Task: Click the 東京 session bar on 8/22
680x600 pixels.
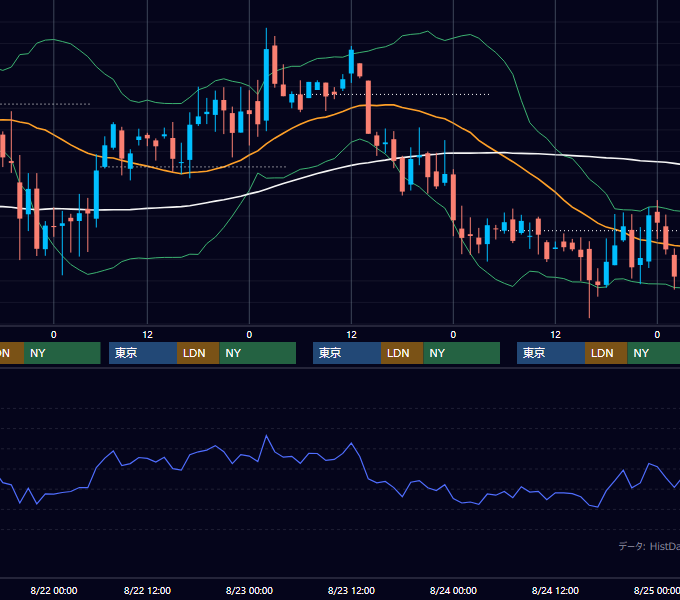Action: pos(143,353)
